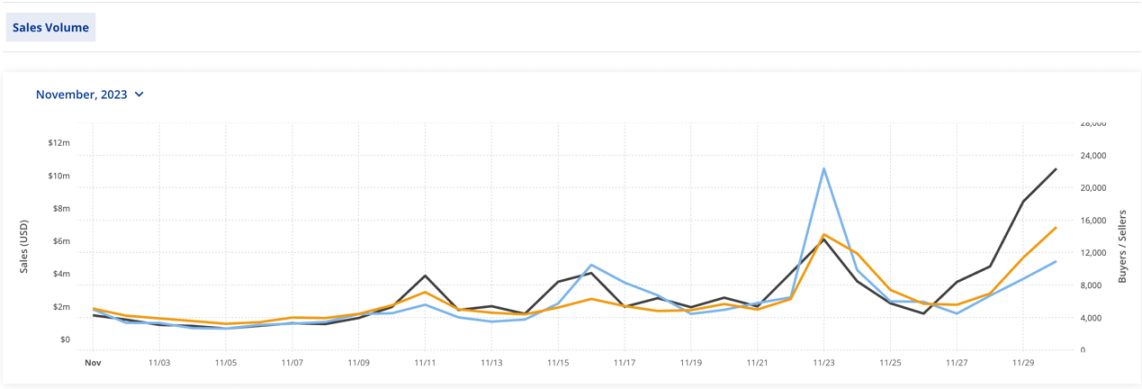
Task: Click the $0 y-axis tick label
Action: 66,339
